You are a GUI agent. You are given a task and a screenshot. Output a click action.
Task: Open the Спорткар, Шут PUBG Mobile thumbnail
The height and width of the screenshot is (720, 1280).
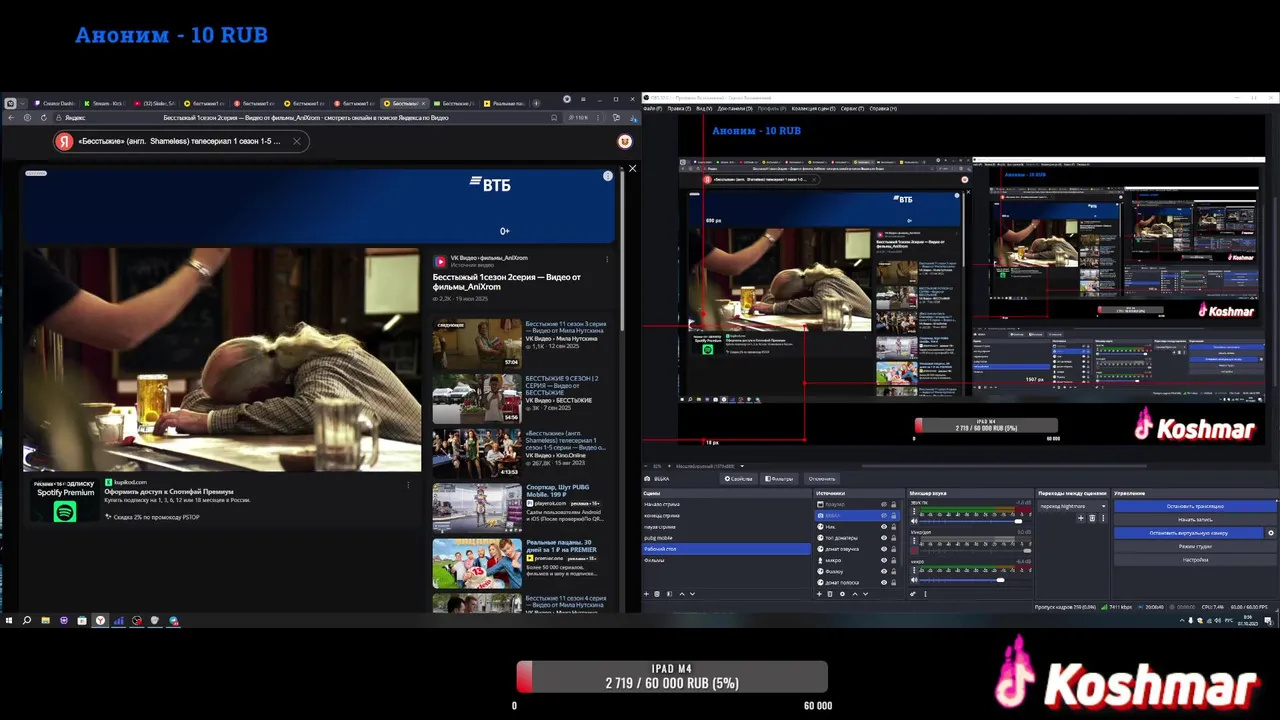[477, 508]
